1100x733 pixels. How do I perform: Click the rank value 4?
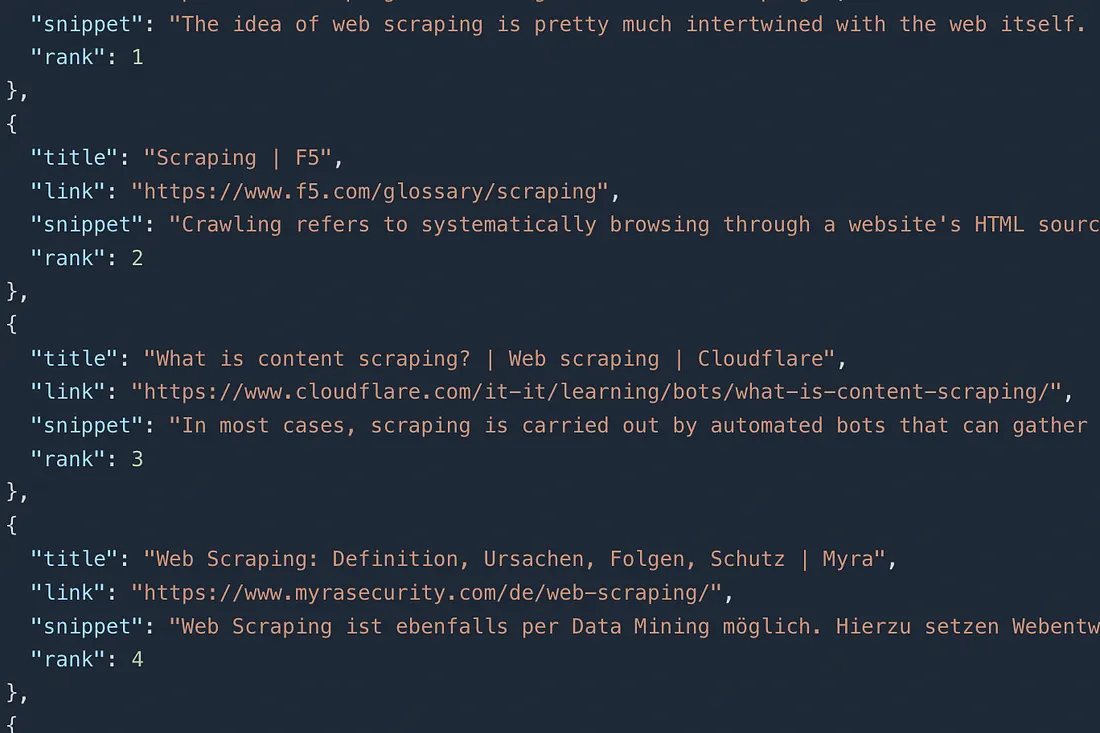(x=137, y=659)
